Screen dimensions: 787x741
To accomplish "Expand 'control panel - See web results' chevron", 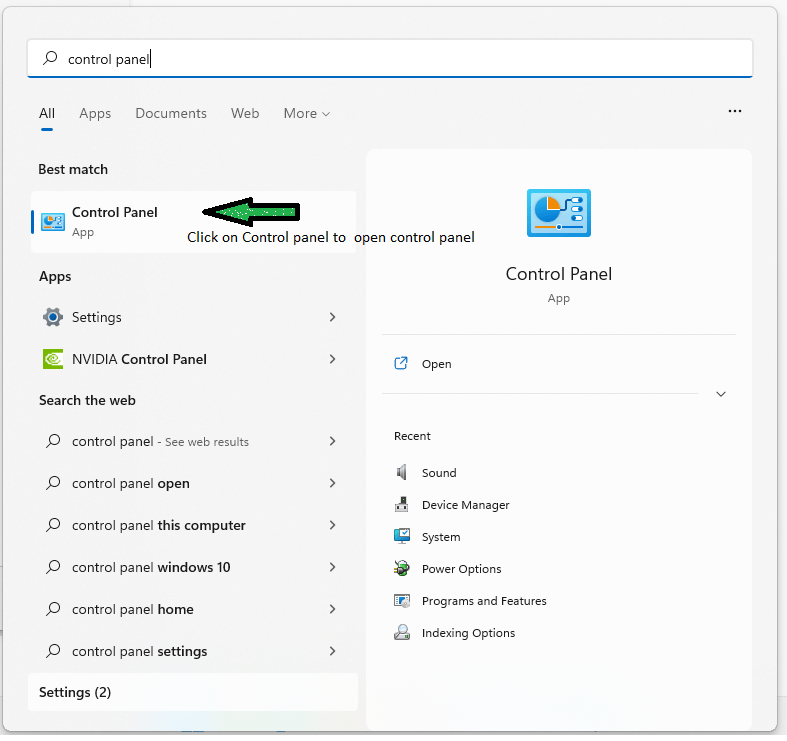I will (332, 441).
